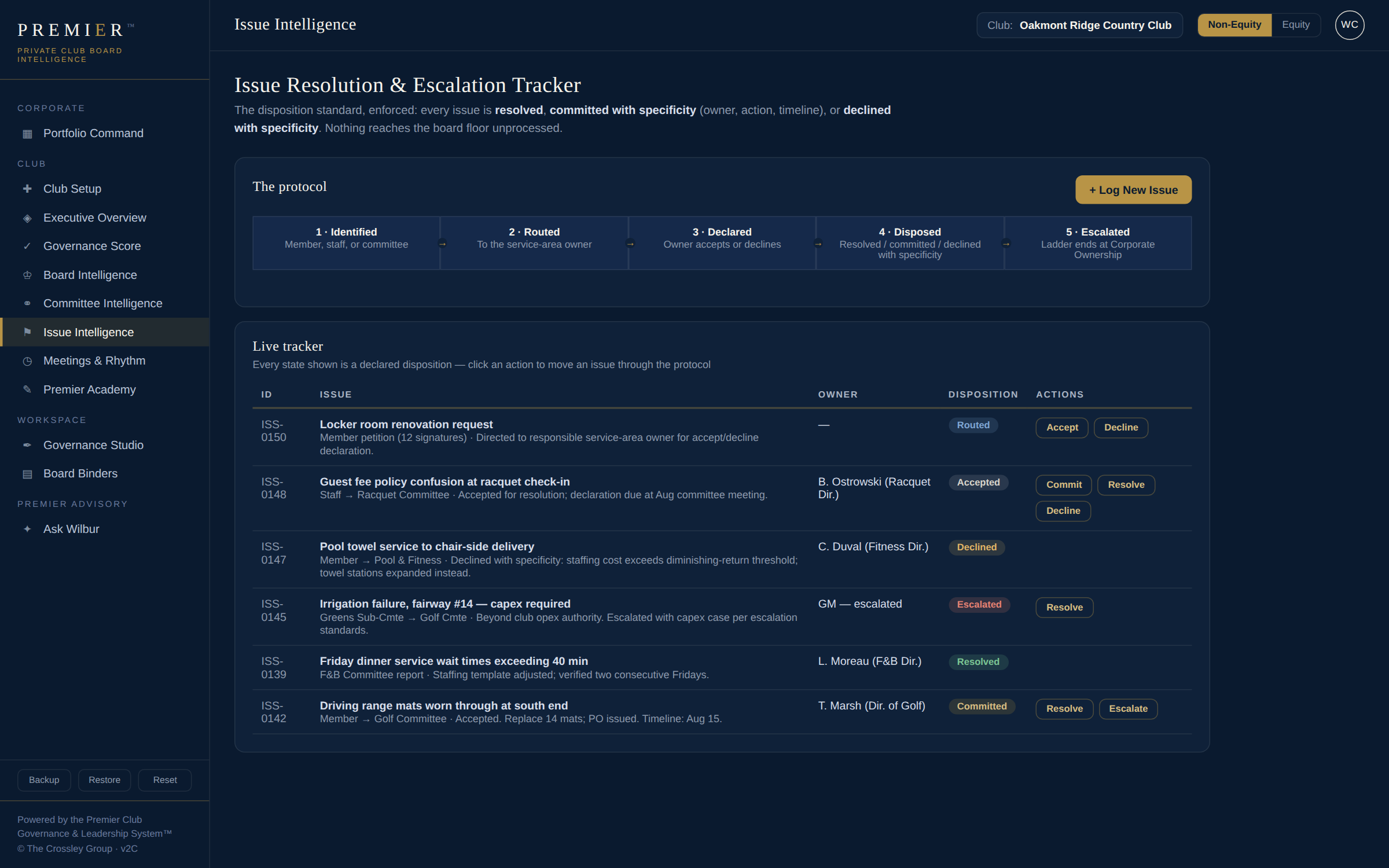Click the Board Intelligence crown icon

[27, 275]
